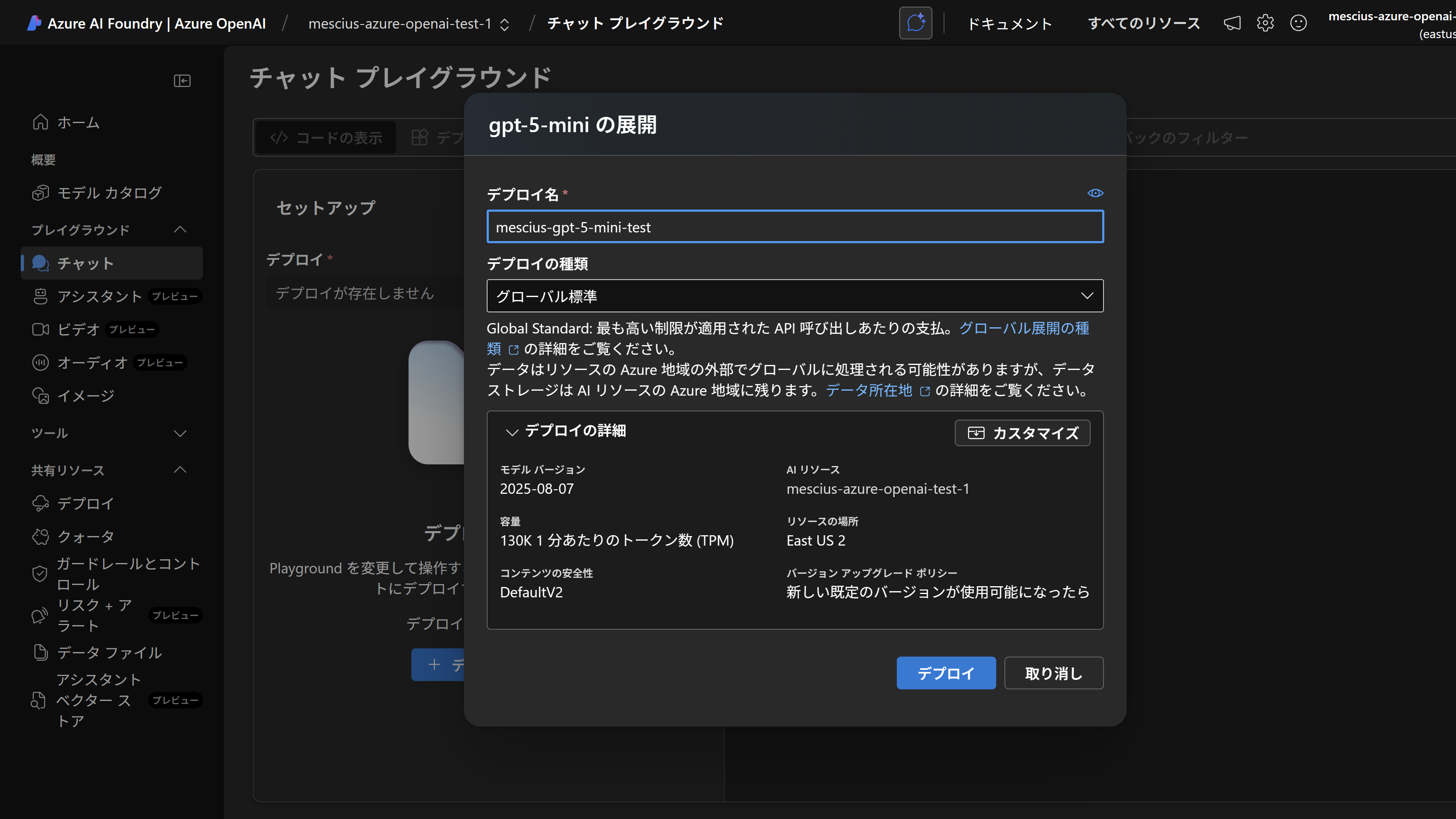Viewport: 1456px width, 819px height.
Task: Open the デプロイの種類 dropdown グローバル標準
Action: coord(795,296)
